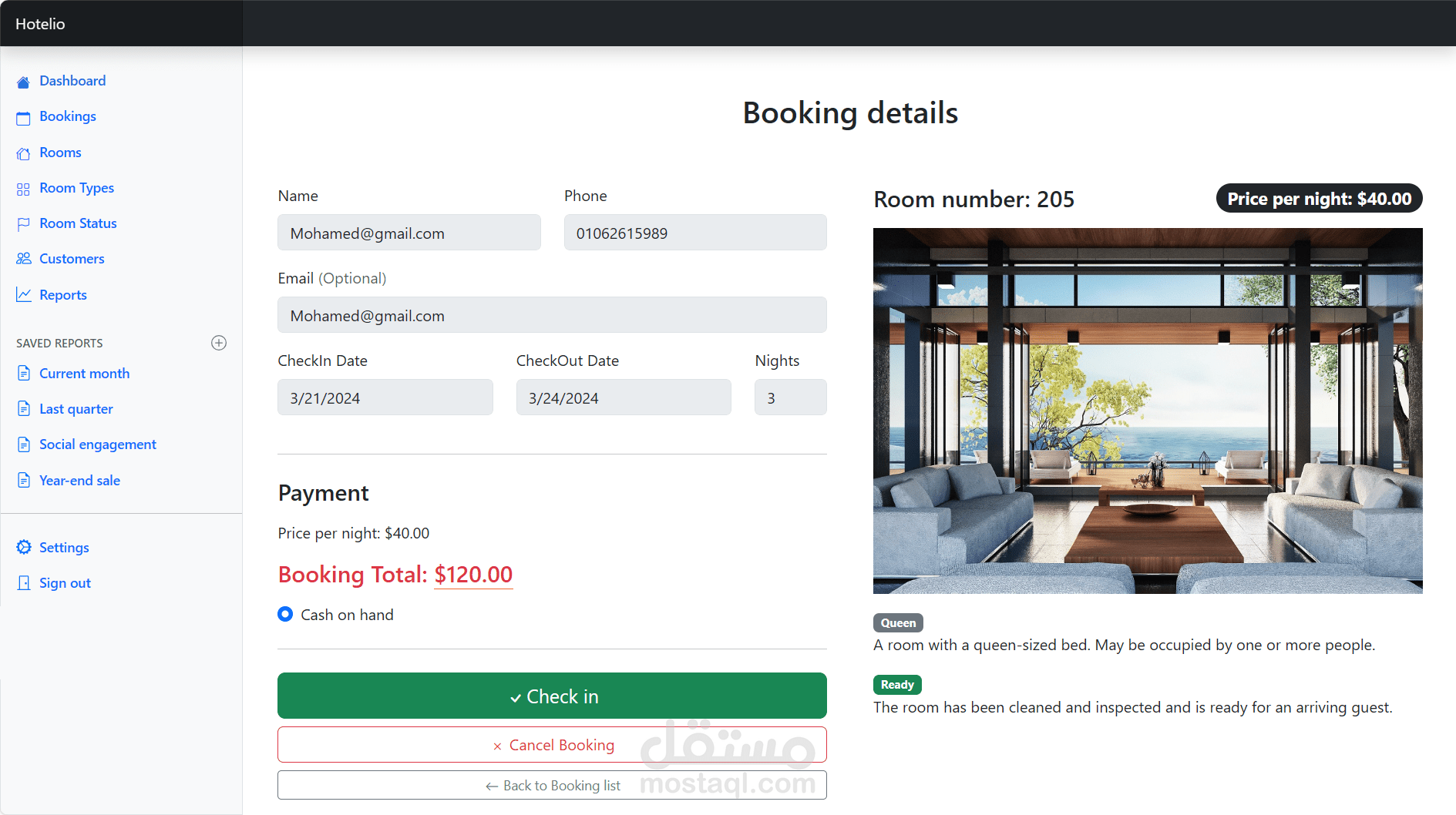Click the Phone number field
Viewport: 1456px width, 815px height.
(x=695, y=233)
